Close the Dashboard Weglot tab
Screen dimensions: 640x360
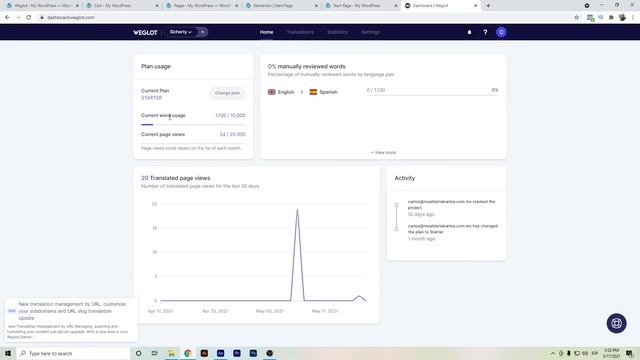(476, 6)
